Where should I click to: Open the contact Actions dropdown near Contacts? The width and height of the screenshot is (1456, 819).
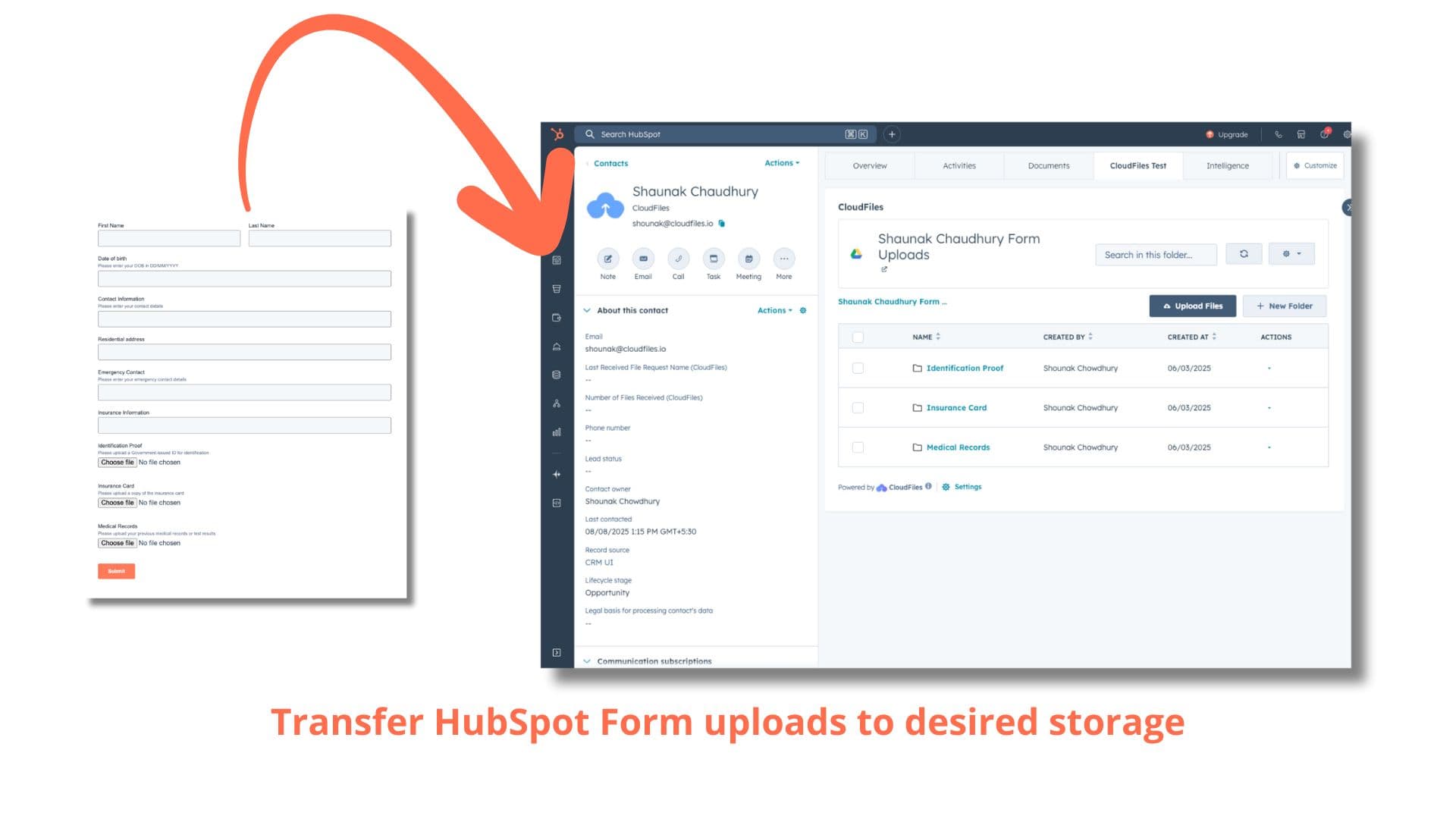point(782,163)
